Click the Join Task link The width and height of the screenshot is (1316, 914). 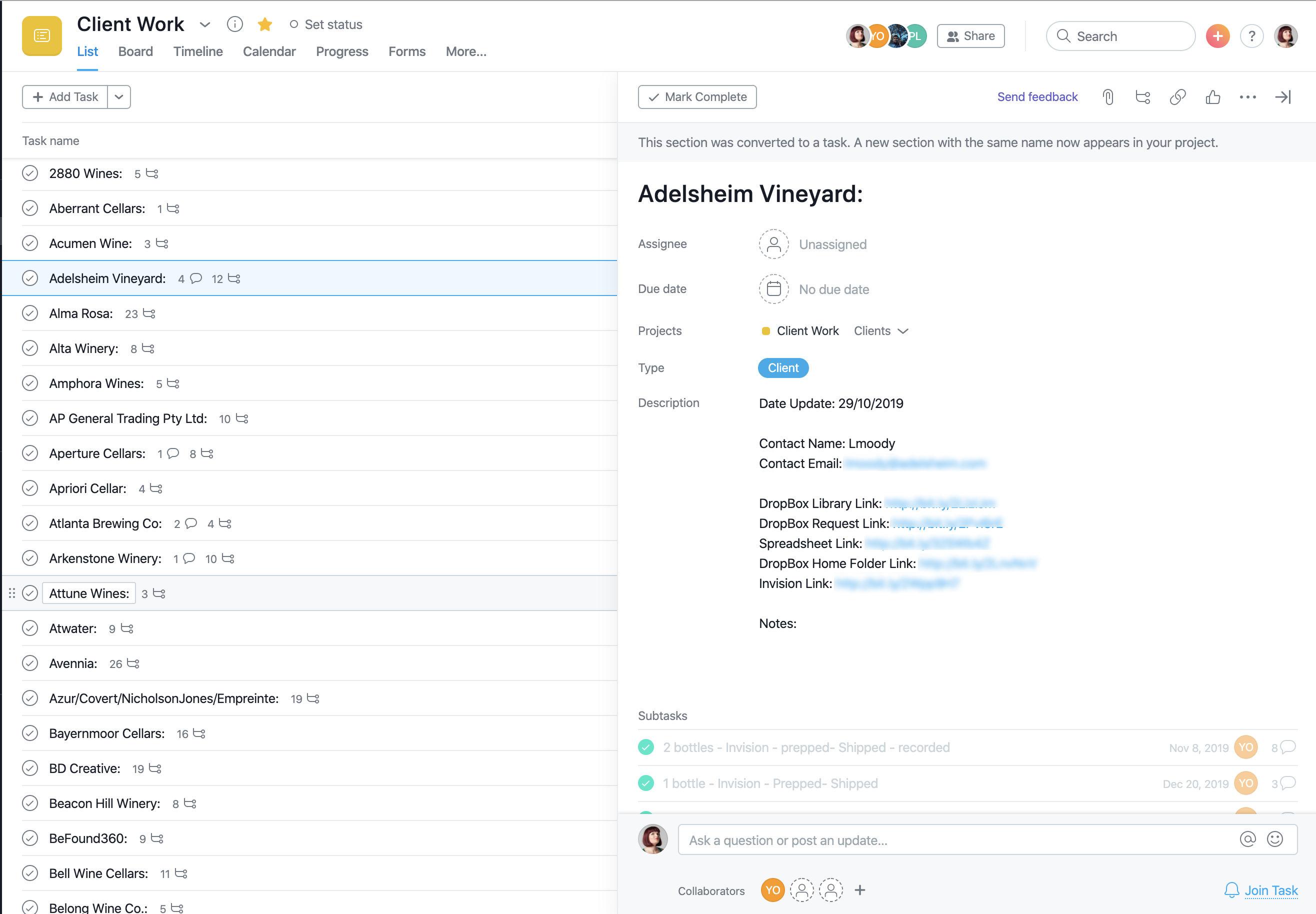point(1270,890)
